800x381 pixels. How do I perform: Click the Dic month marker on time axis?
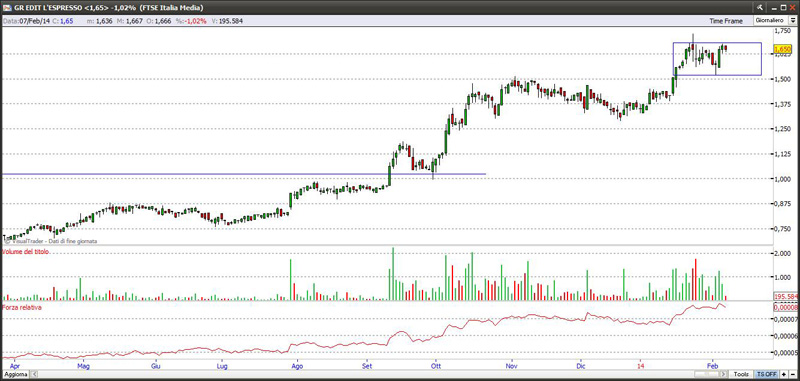[x=580, y=366]
